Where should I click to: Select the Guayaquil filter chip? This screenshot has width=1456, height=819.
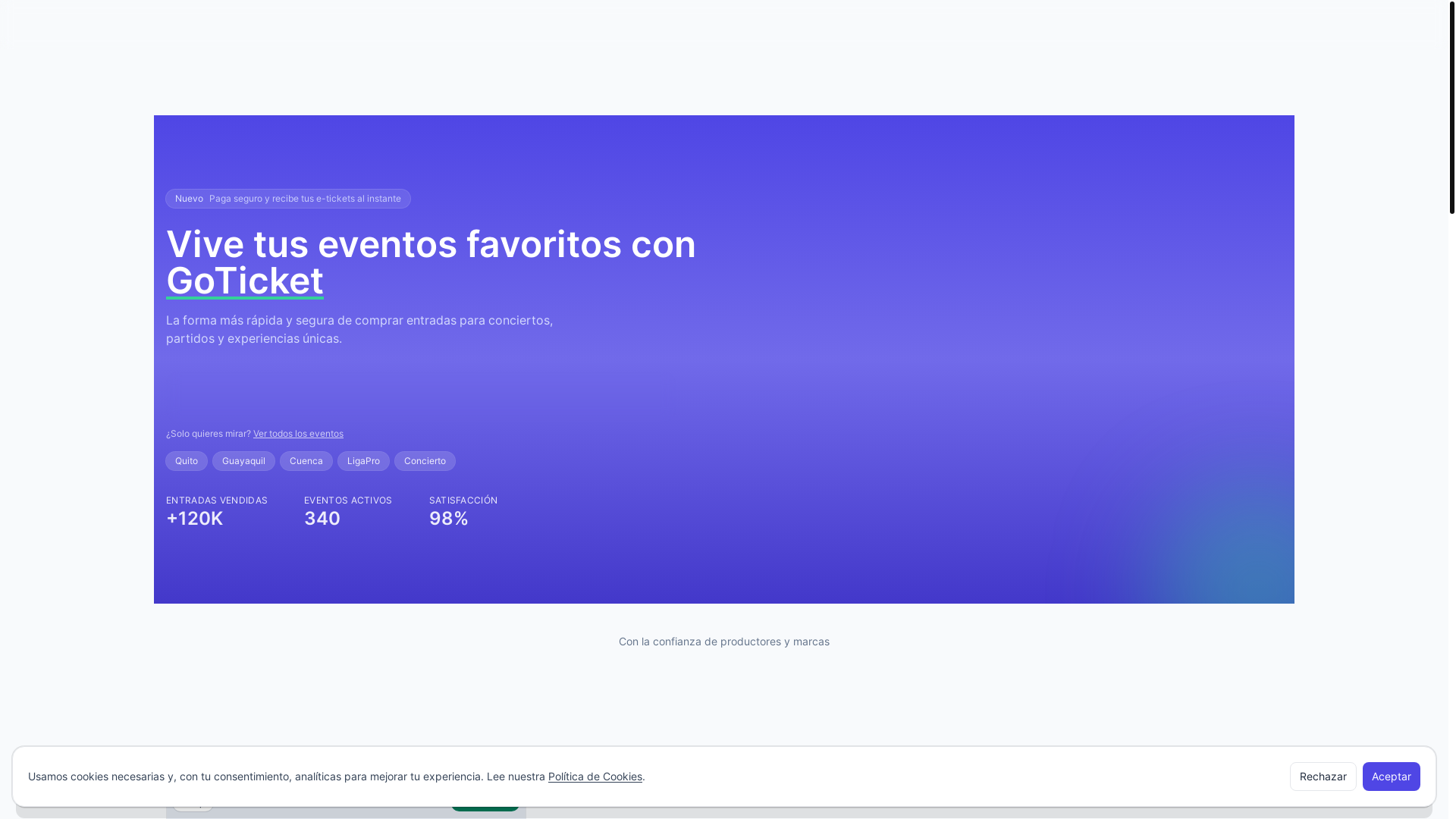tap(243, 461)
